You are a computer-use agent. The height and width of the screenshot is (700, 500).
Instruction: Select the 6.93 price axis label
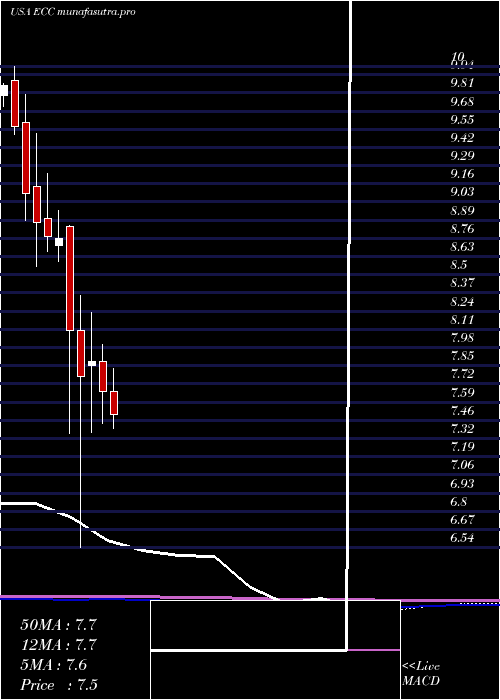(462, 484)
